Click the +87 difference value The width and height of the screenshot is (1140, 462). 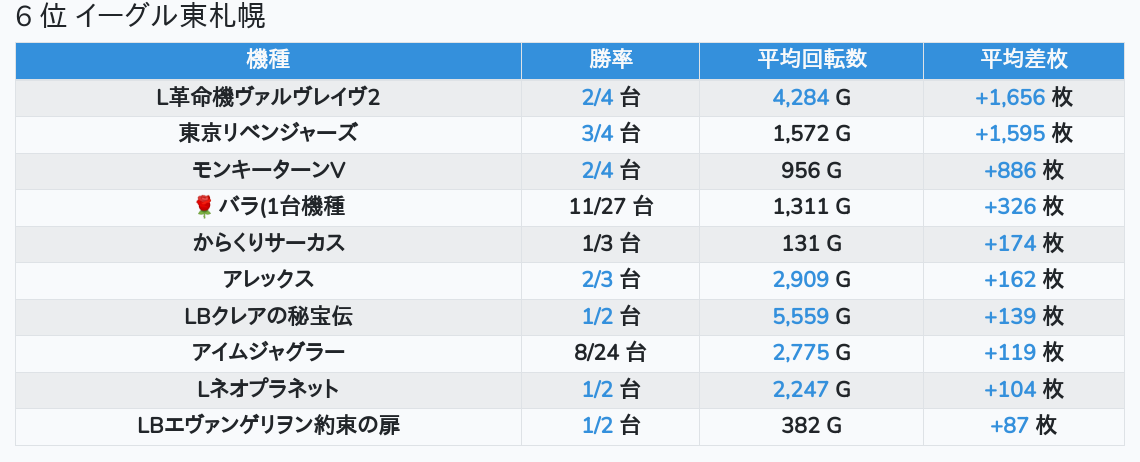(x=1009, y=425)
